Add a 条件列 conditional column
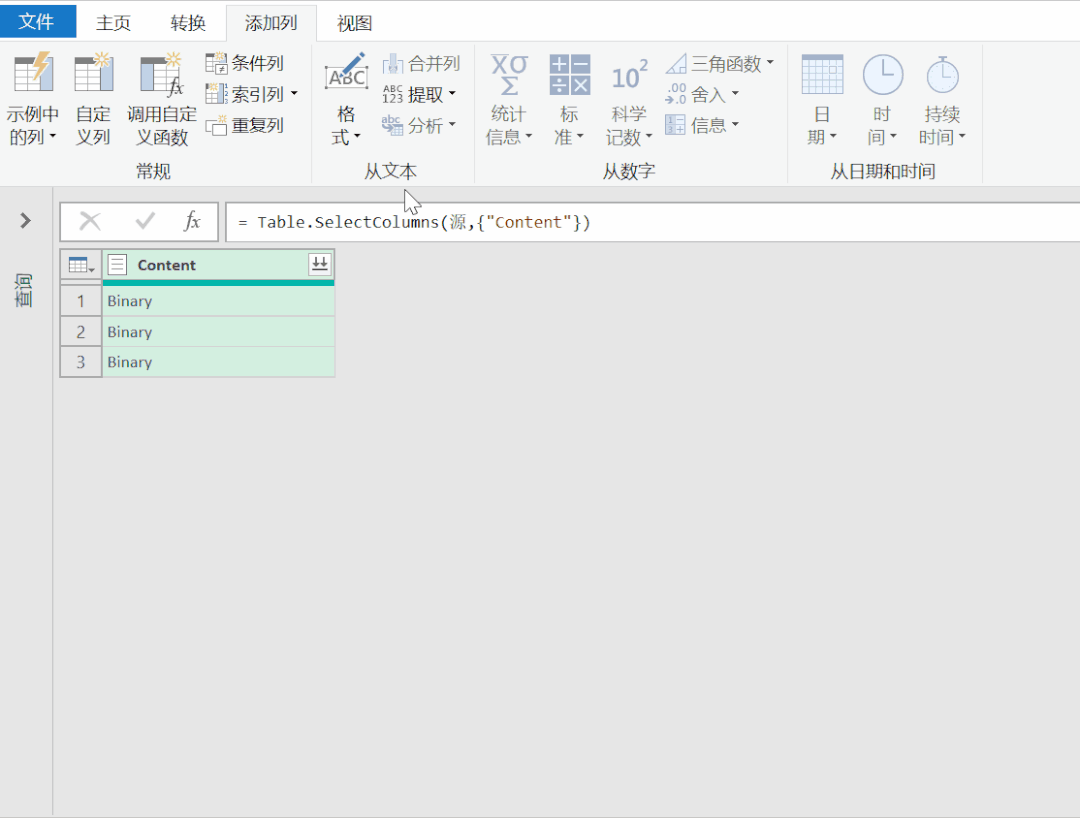Image resolution: width=1080 pixels, height=818 pixels. tap(245, 63)
